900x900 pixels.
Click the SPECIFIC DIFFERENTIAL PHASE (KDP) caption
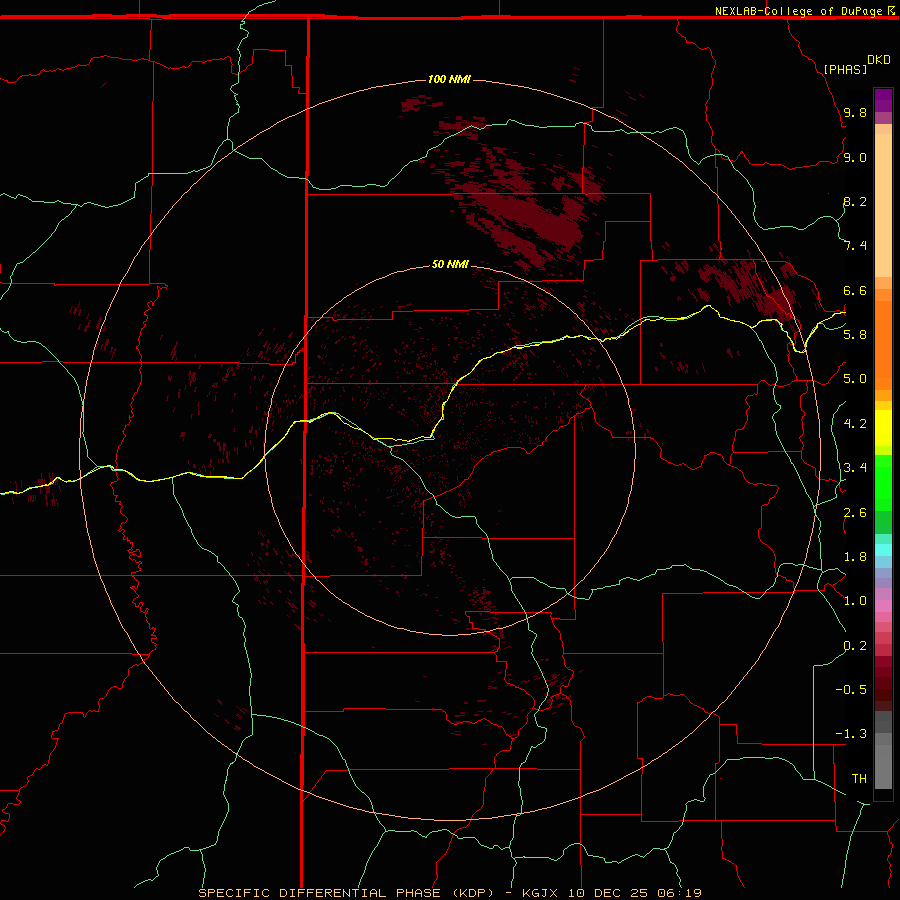click(346, 893)
